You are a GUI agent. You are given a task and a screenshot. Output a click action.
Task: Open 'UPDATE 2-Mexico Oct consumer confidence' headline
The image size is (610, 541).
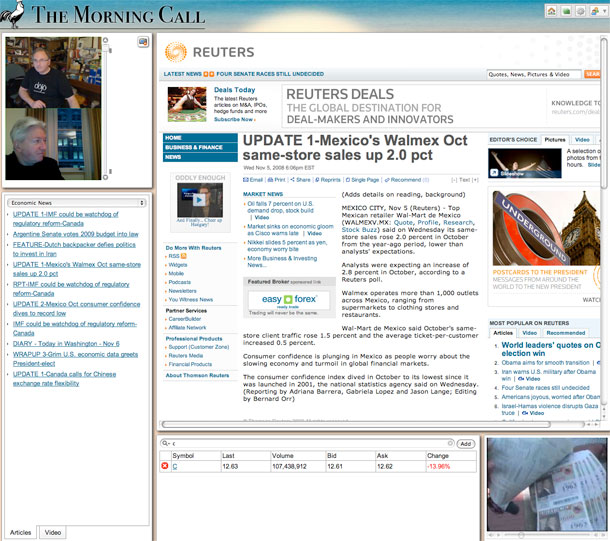pyautogui.click(x=76, y=309)
